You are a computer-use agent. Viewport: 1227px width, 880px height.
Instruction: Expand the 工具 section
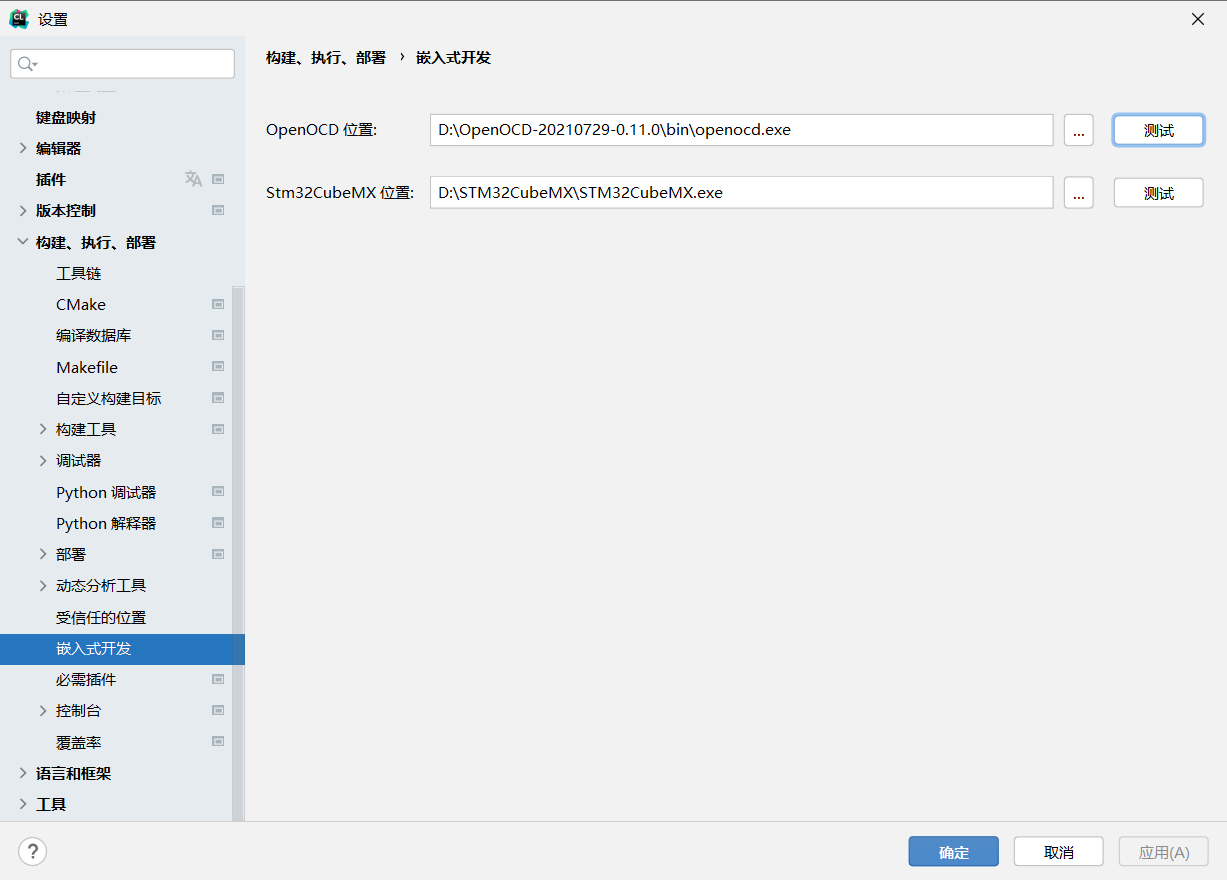(x=23, y=804)
